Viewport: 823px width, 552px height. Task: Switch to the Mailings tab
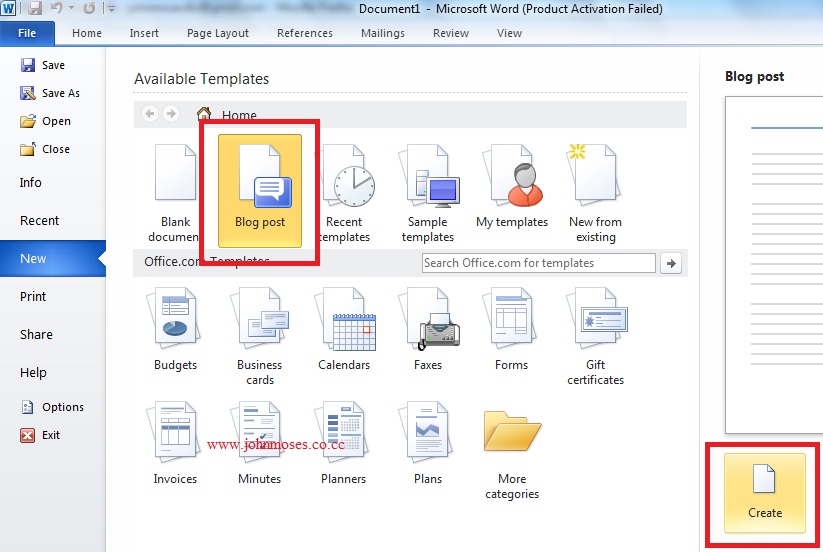coord(383,33)
